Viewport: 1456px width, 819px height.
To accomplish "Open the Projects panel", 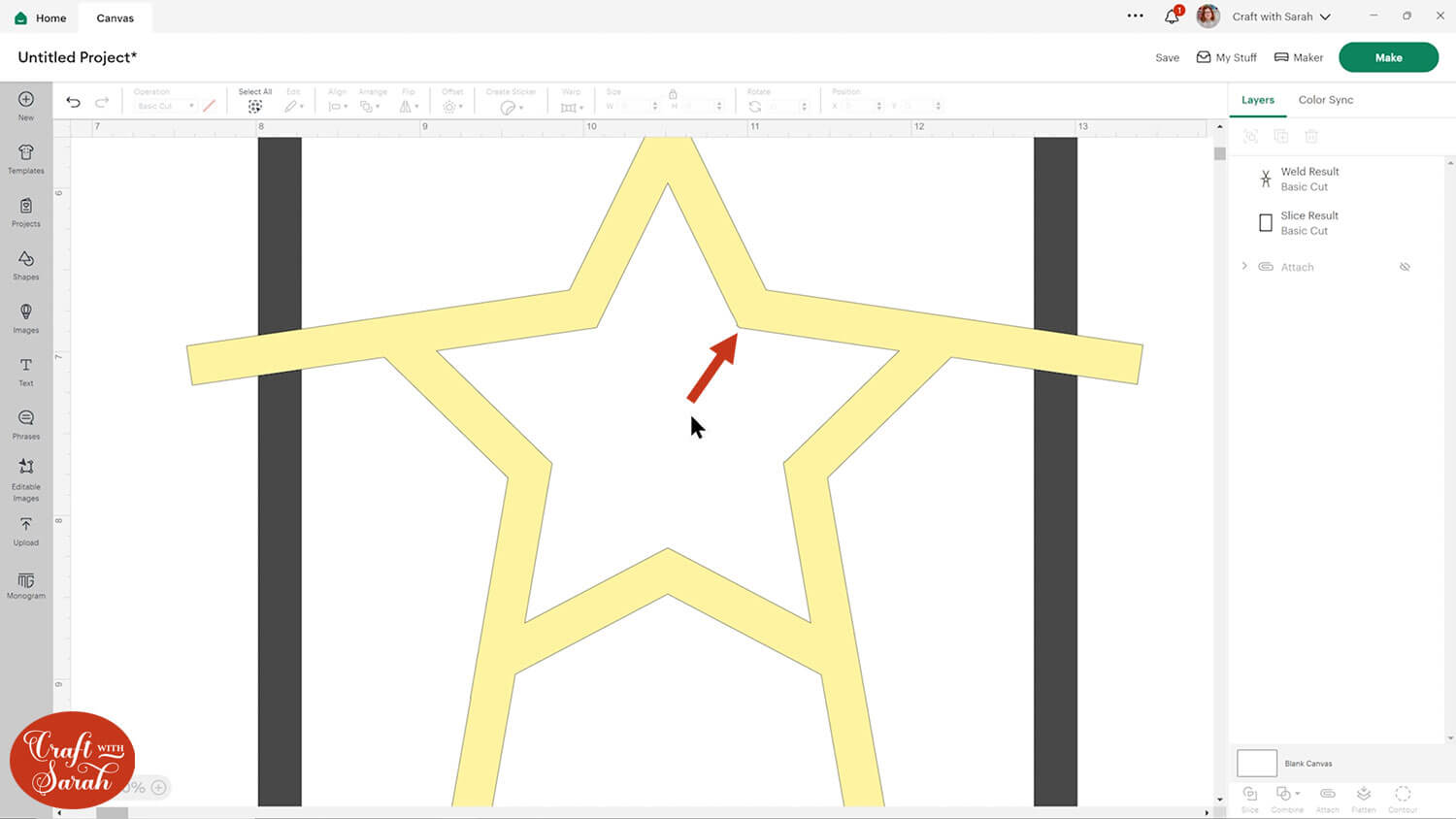I will click(x=26, y=212).
